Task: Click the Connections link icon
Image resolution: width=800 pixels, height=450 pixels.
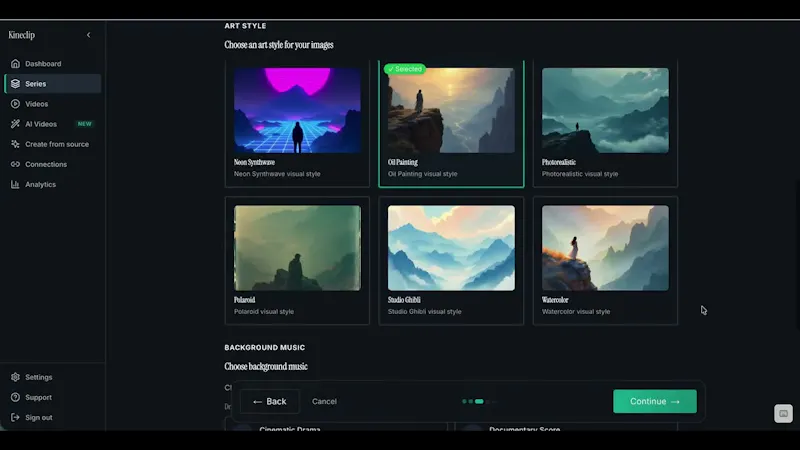Action: click(15, 164)
